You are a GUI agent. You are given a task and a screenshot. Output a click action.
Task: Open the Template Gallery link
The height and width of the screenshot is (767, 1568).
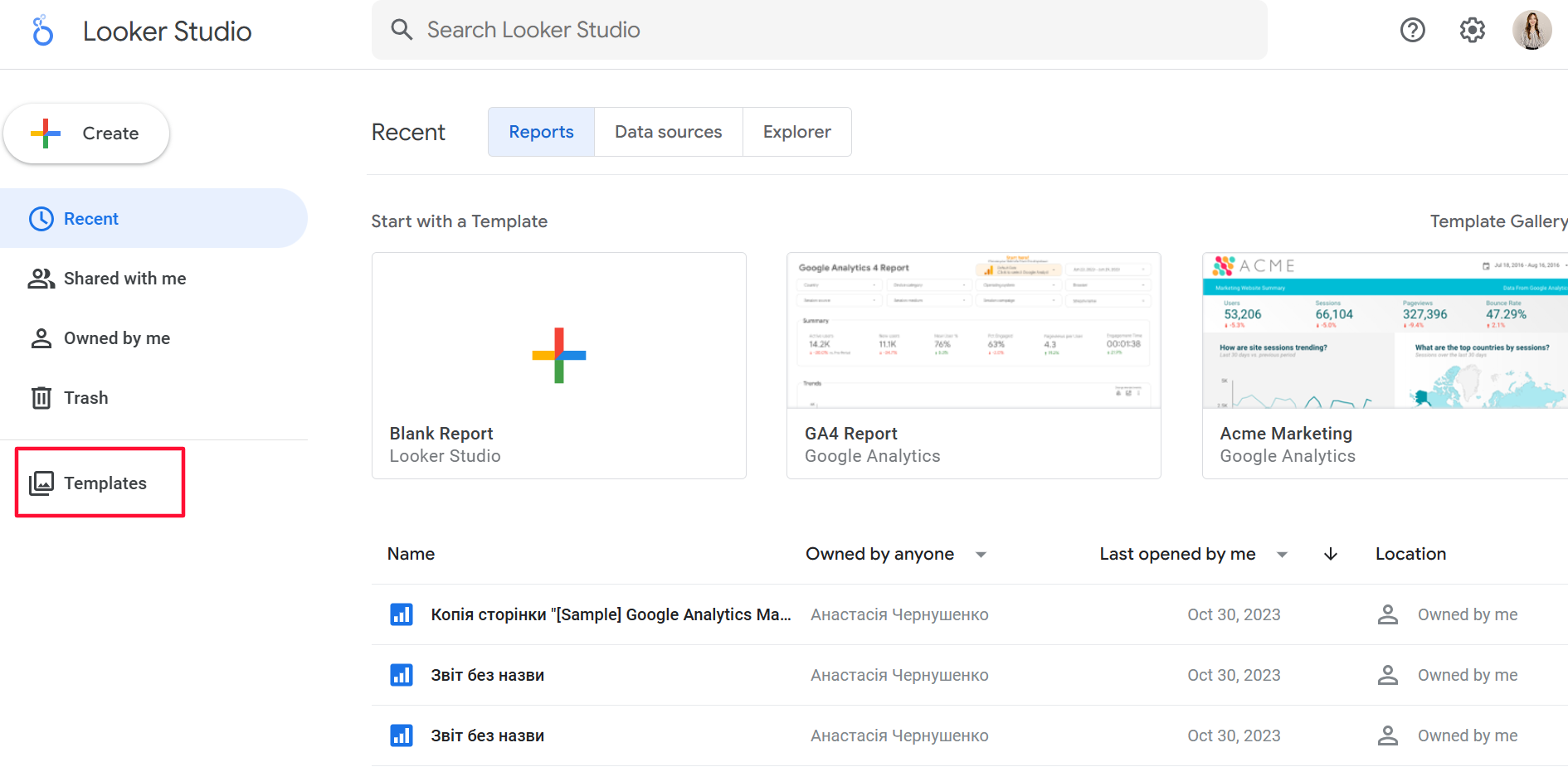pos(1498,221)
